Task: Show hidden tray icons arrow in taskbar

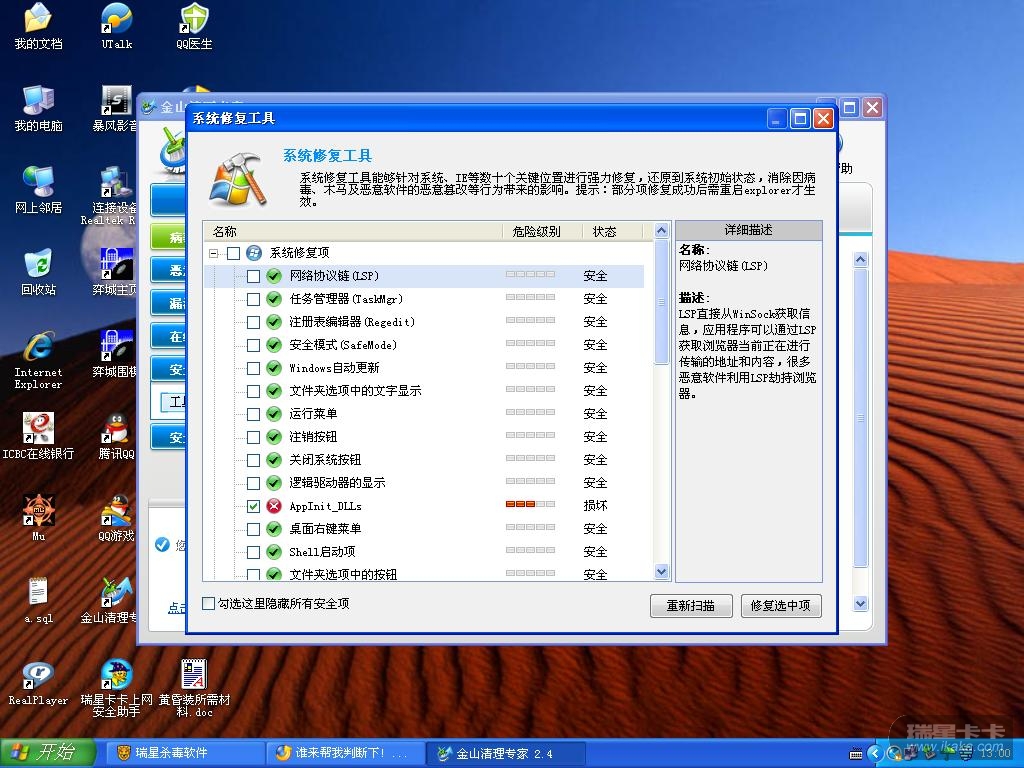Action: 875,754
